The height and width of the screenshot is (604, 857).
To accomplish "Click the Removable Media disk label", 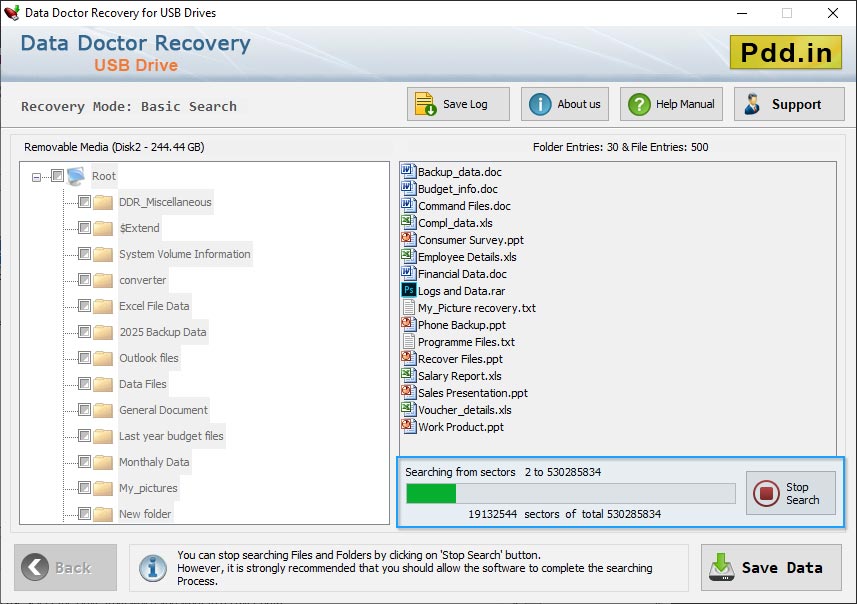I will (114, 147).
